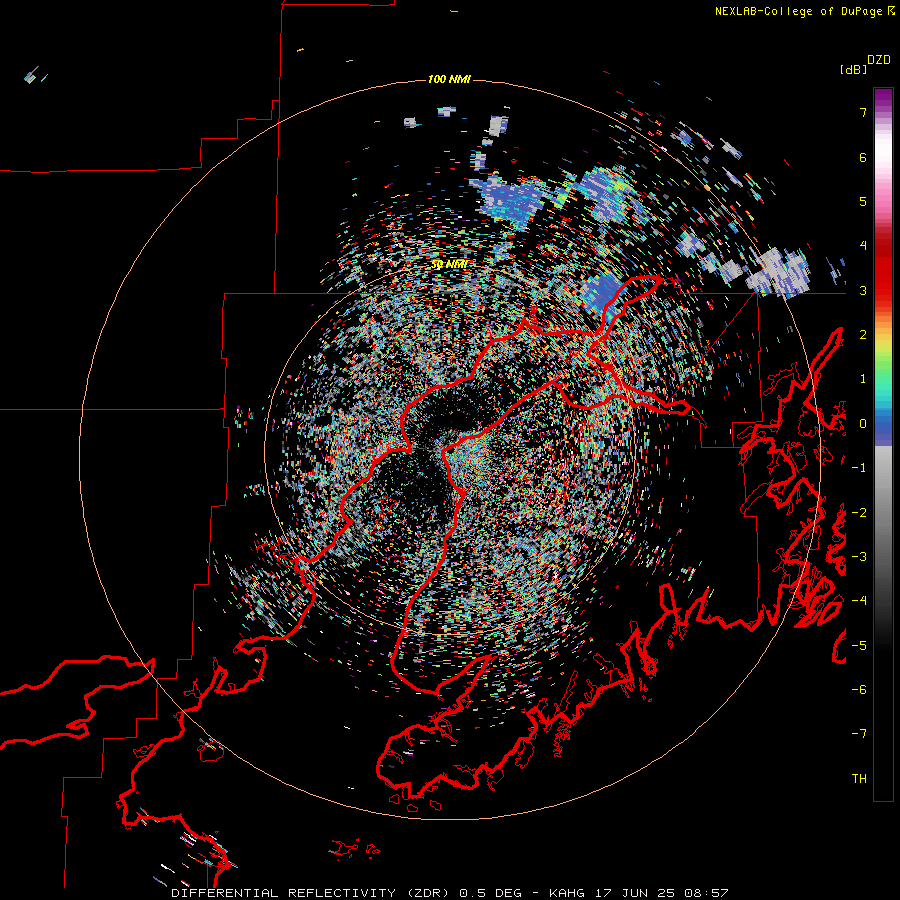Click the -4 value on the color scale
The height and width of the screenshot is (900, 900).
(x=859, y=601)
